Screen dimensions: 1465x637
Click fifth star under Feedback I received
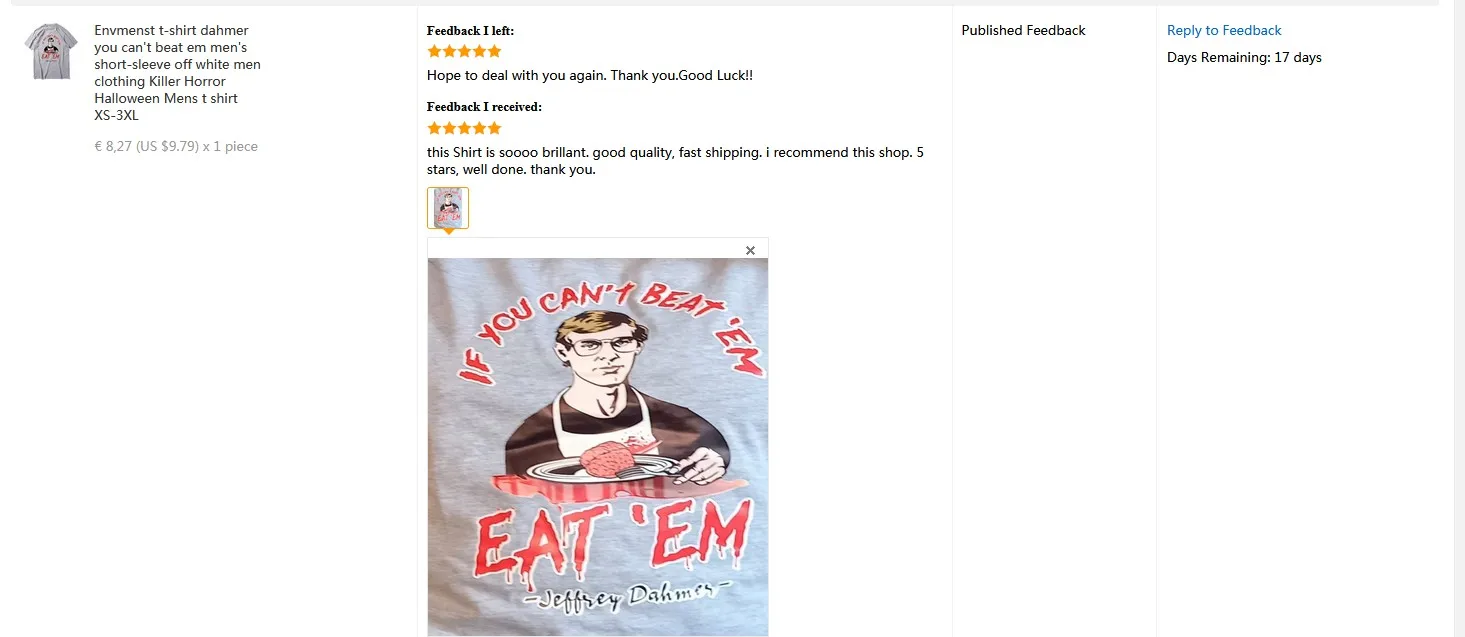(x=494, y=128)
